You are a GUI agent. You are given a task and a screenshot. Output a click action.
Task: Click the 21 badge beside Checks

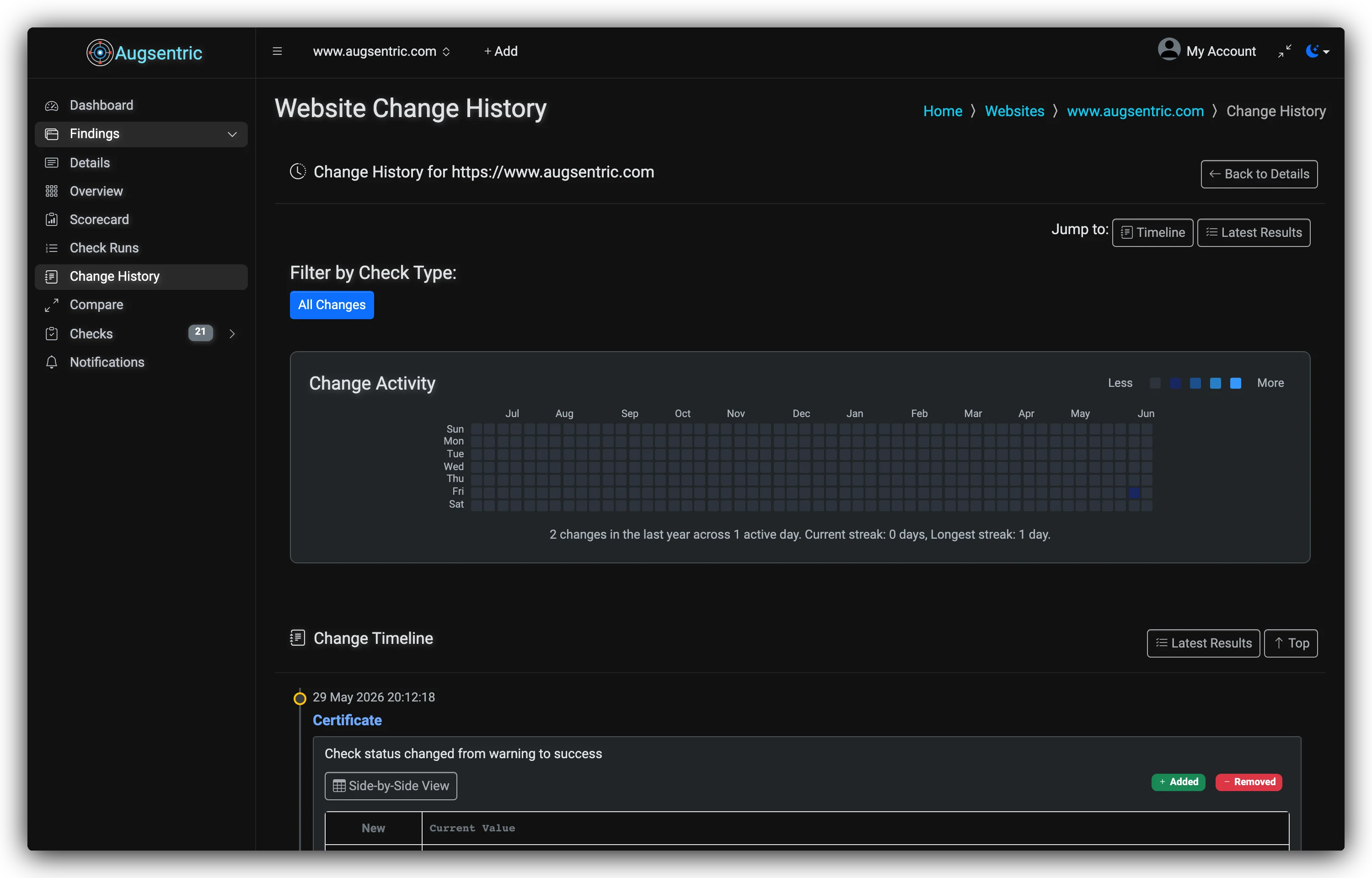(x=200, y=332)
